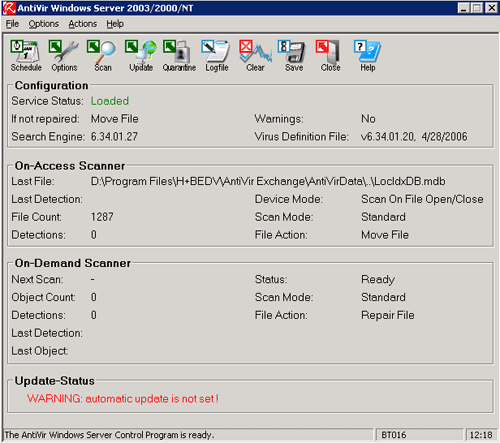Click On-Demand Scan Mode 'Standard'

pos(383,297)
